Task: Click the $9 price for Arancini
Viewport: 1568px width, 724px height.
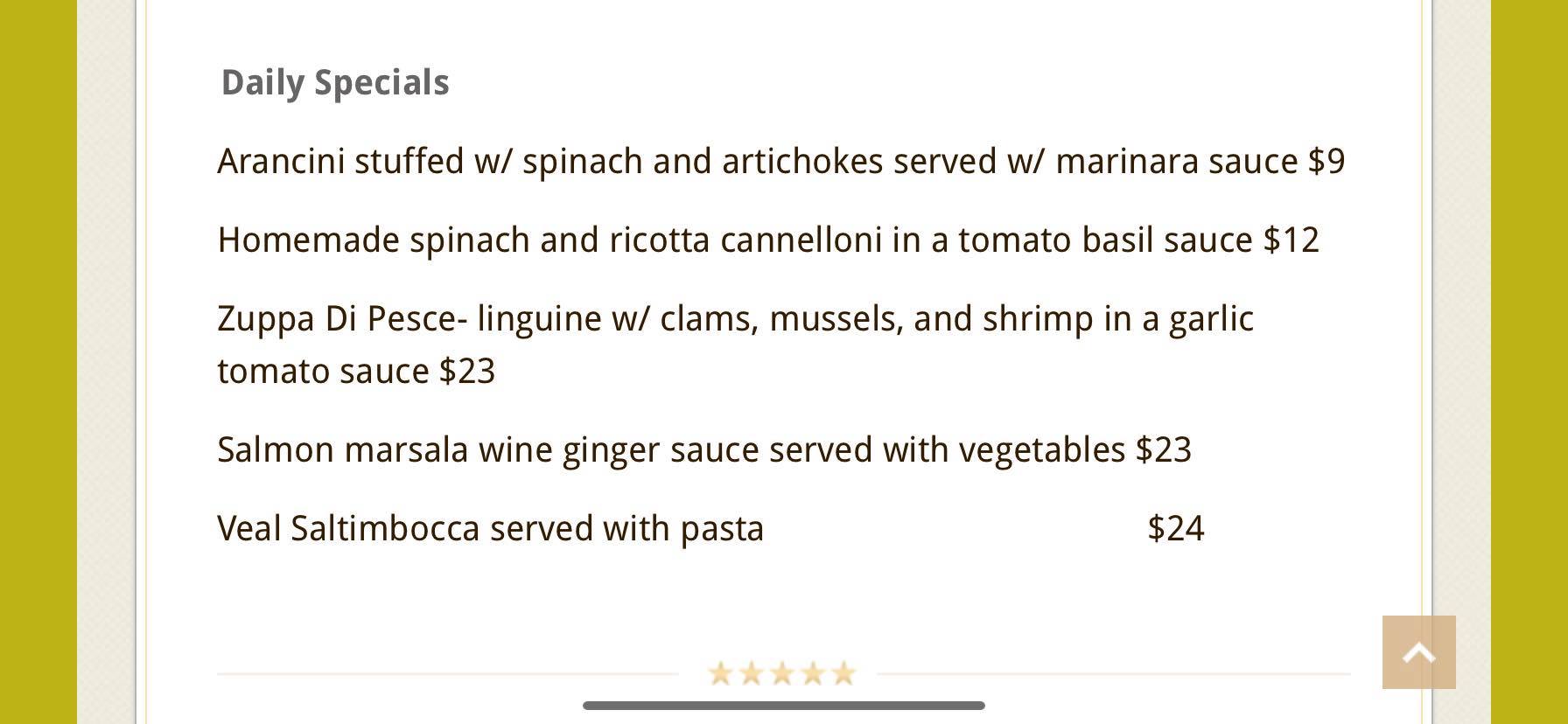Action: click(1326, 162)
